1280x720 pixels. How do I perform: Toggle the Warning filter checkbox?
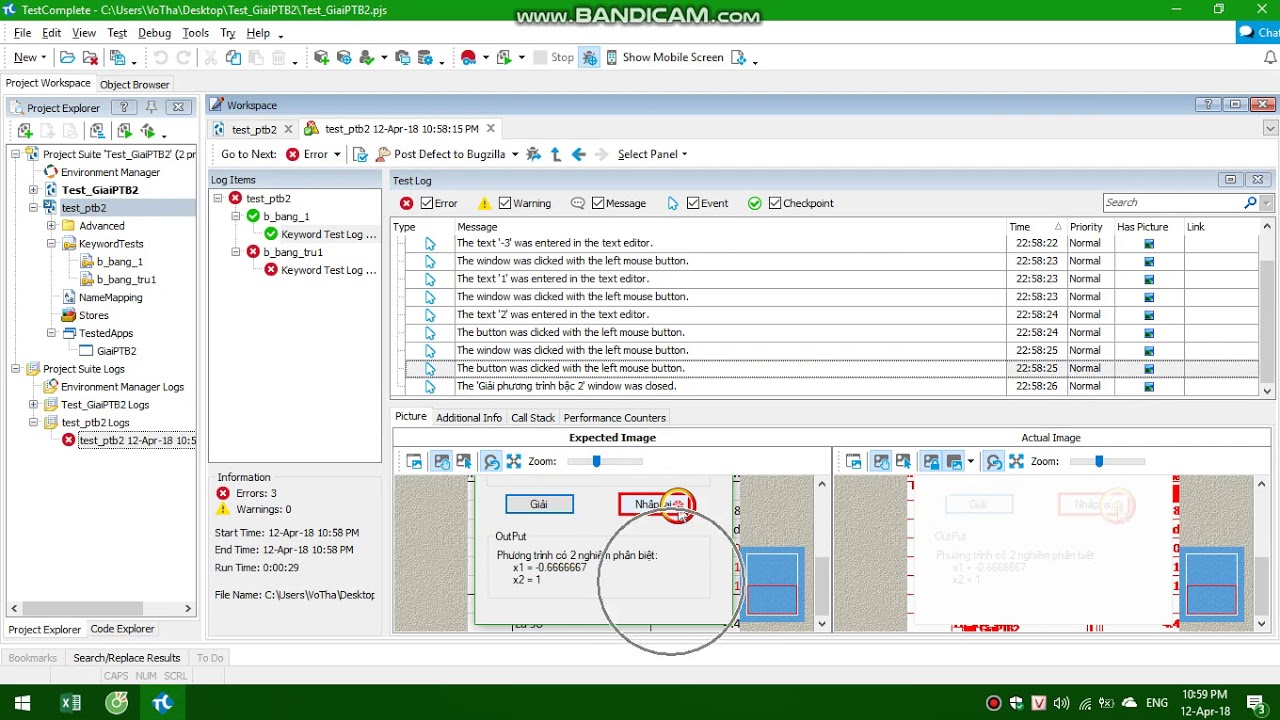505,203
